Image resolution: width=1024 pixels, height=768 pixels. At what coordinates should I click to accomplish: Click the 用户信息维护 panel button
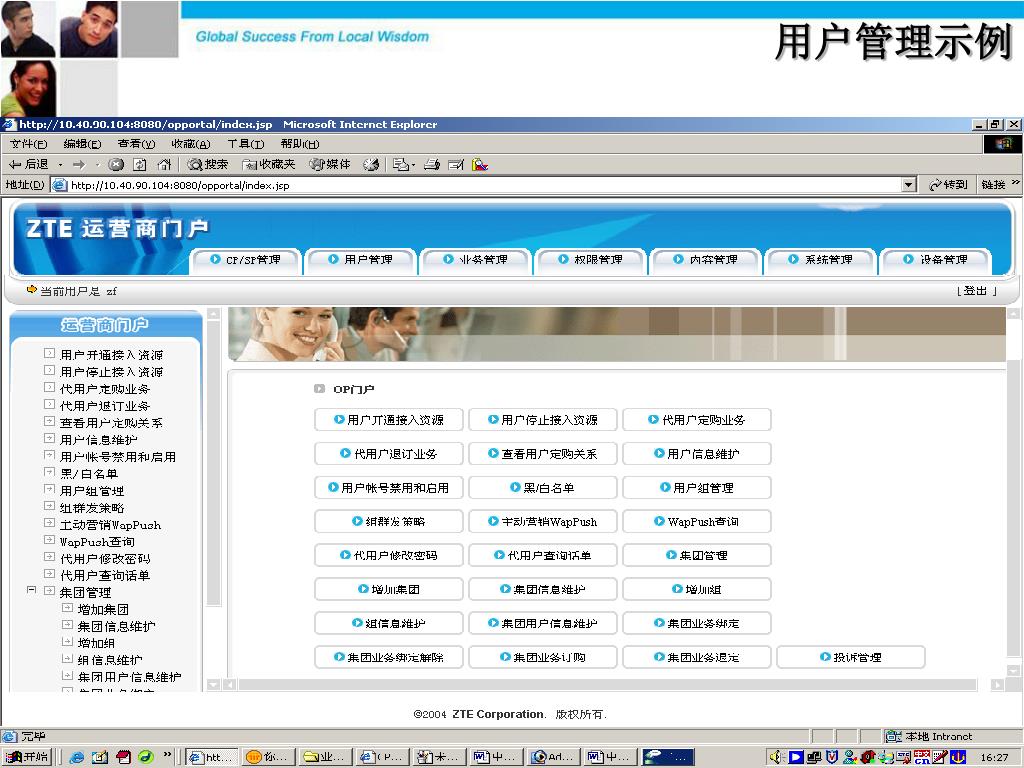[697, 454]
